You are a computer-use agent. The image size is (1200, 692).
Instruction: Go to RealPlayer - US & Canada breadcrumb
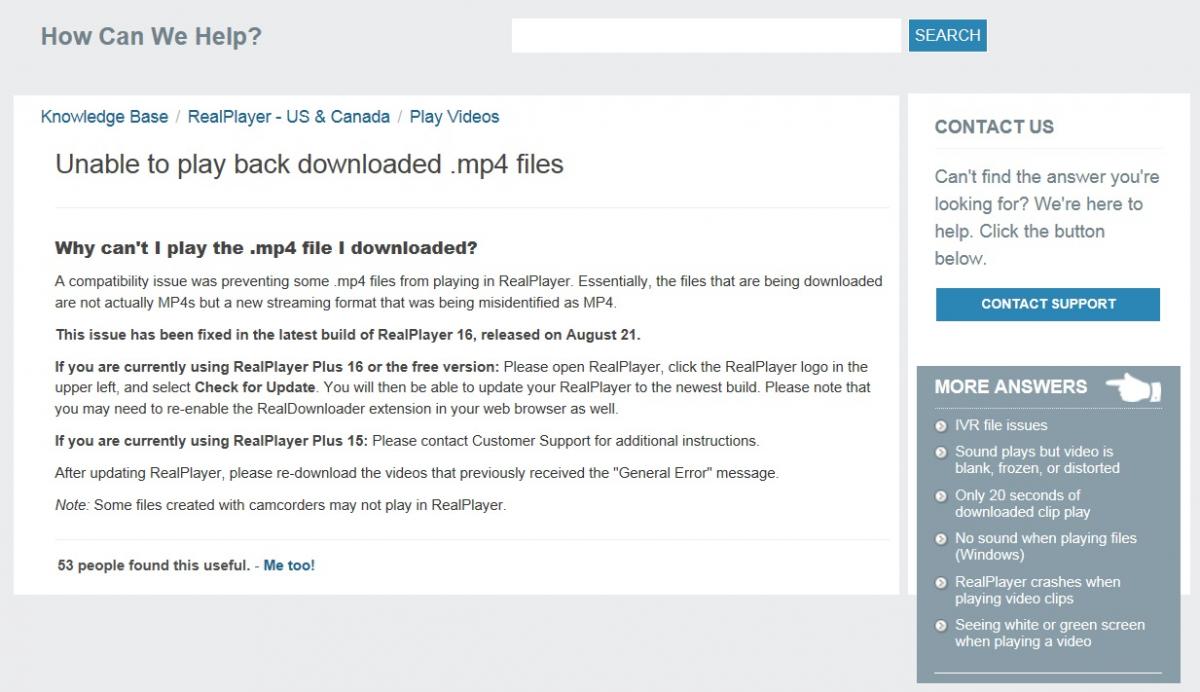[288, 117]
